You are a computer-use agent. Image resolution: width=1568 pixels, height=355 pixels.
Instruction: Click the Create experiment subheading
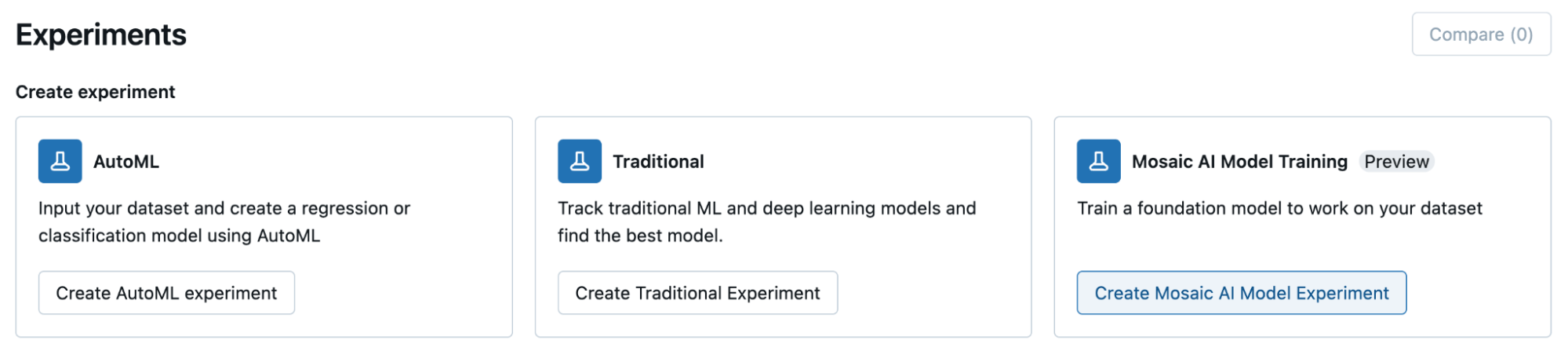pyautogui.click(x=96, y=92)
